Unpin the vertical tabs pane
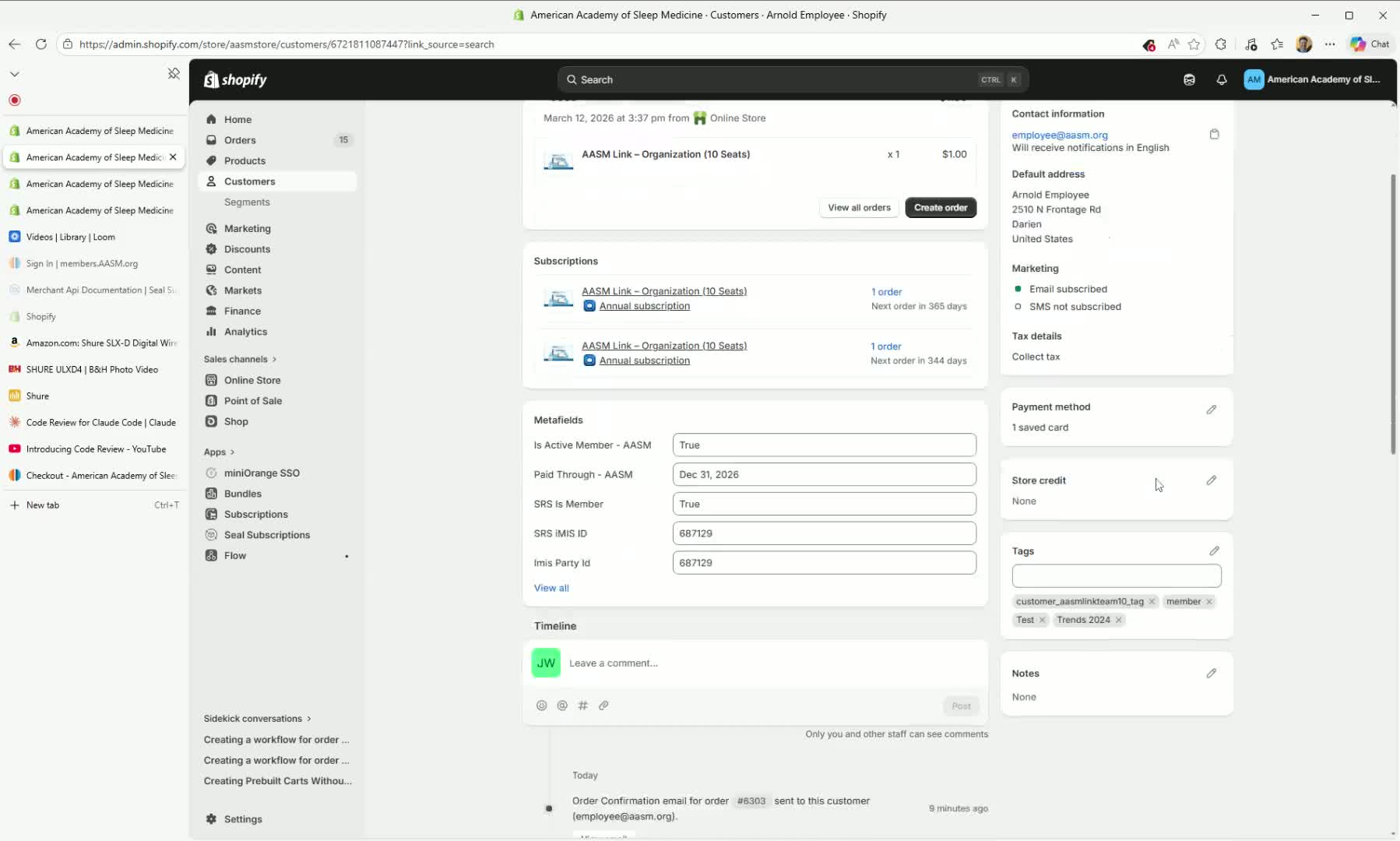The height and width of the screenshot is (841, 1400). (174, 74)
